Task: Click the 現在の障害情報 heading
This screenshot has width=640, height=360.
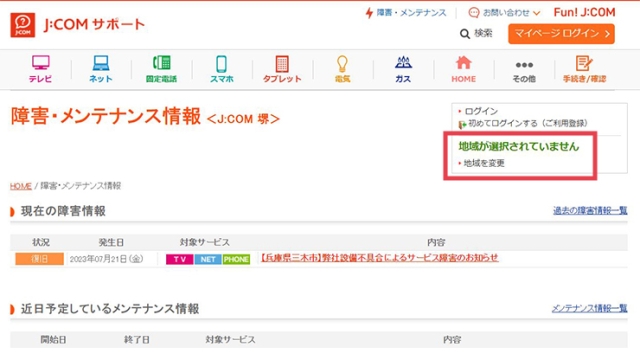Action: [x=63, y=211]
